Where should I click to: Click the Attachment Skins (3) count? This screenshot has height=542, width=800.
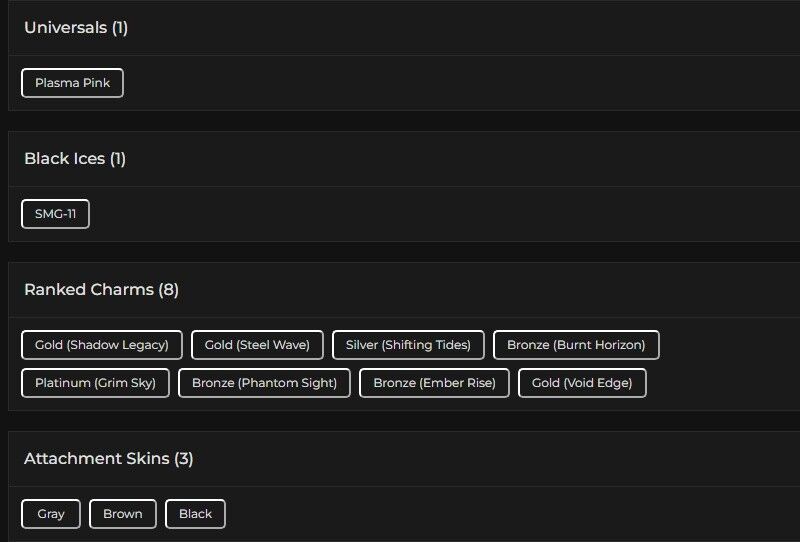(x=184, y=459)
